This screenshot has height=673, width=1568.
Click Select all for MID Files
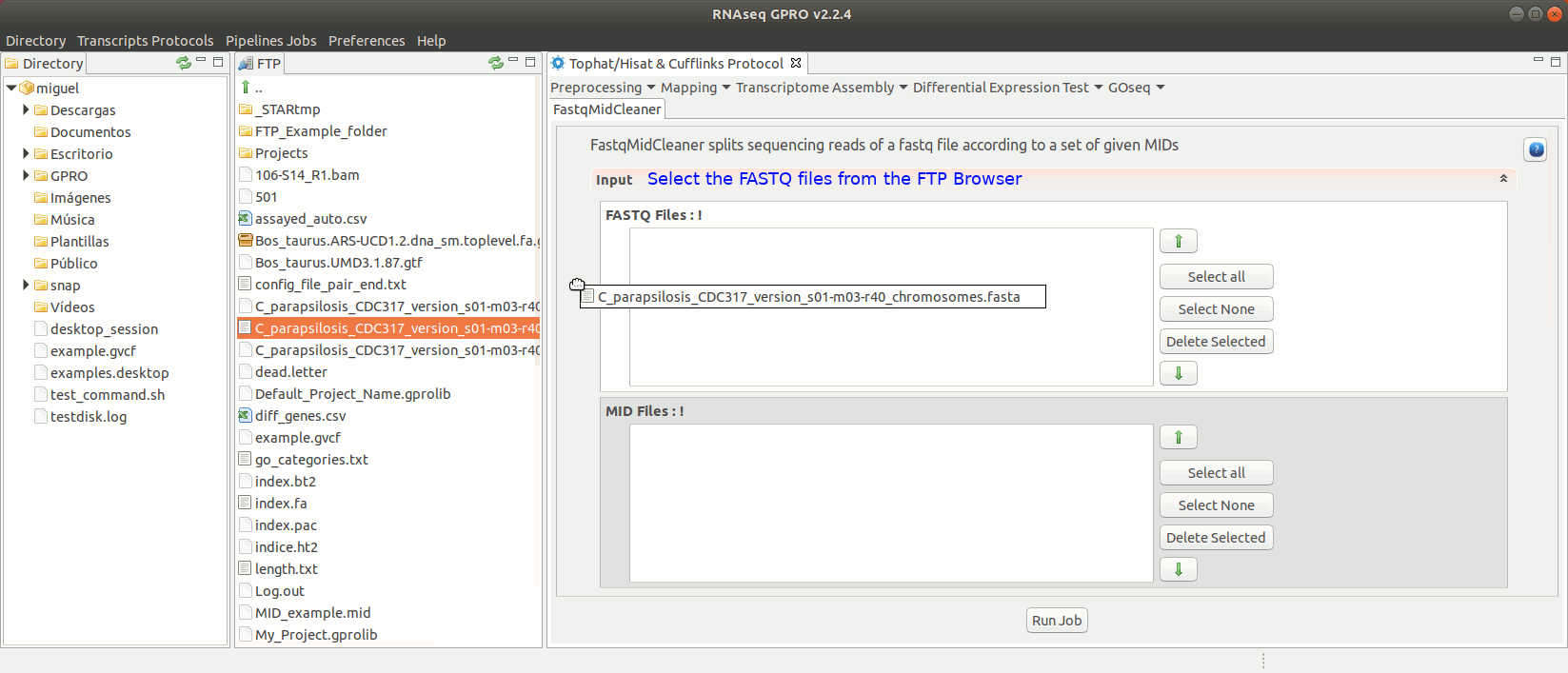click(1216, 473)
